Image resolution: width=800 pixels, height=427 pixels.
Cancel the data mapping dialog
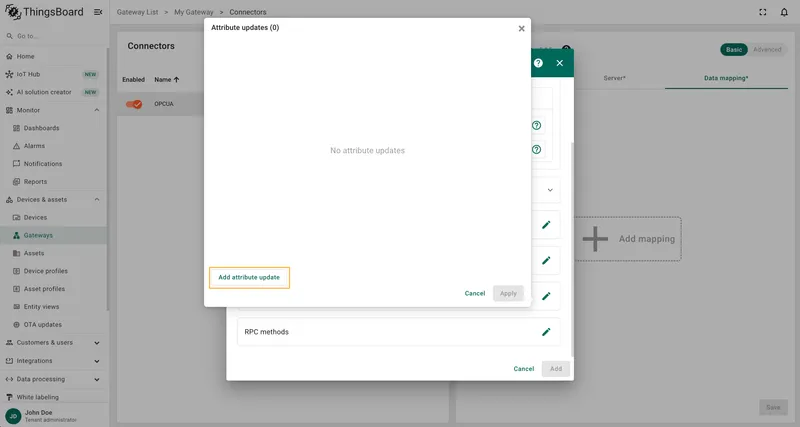tap(523, 368)
